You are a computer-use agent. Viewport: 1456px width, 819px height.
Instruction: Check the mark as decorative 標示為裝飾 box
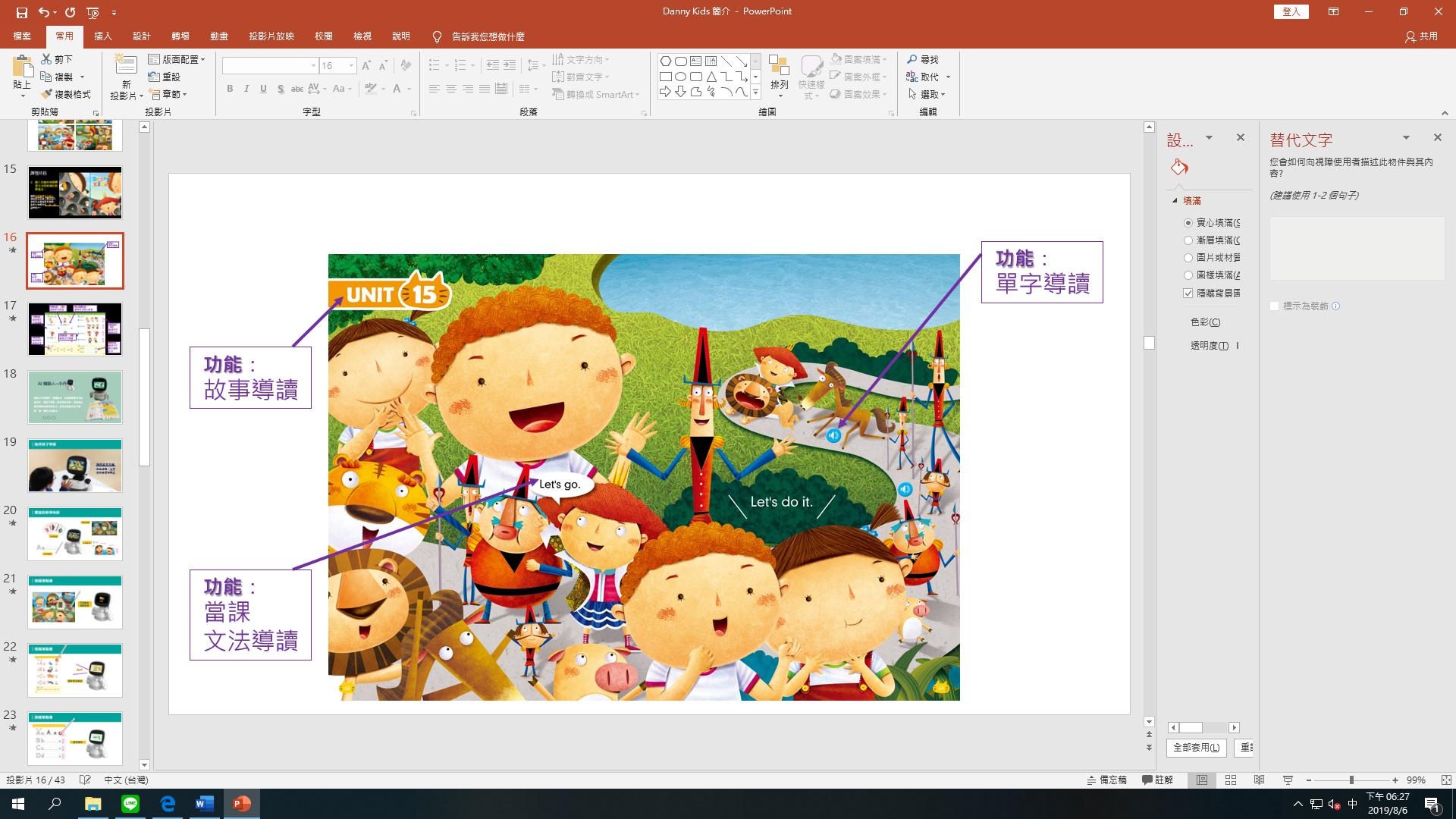[1275, 306]
